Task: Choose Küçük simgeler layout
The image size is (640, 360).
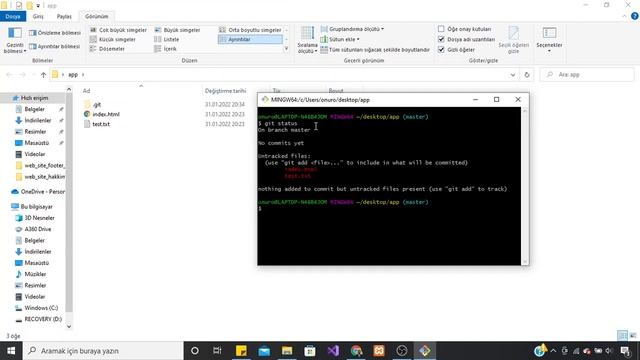Action: tap(113, 40)
